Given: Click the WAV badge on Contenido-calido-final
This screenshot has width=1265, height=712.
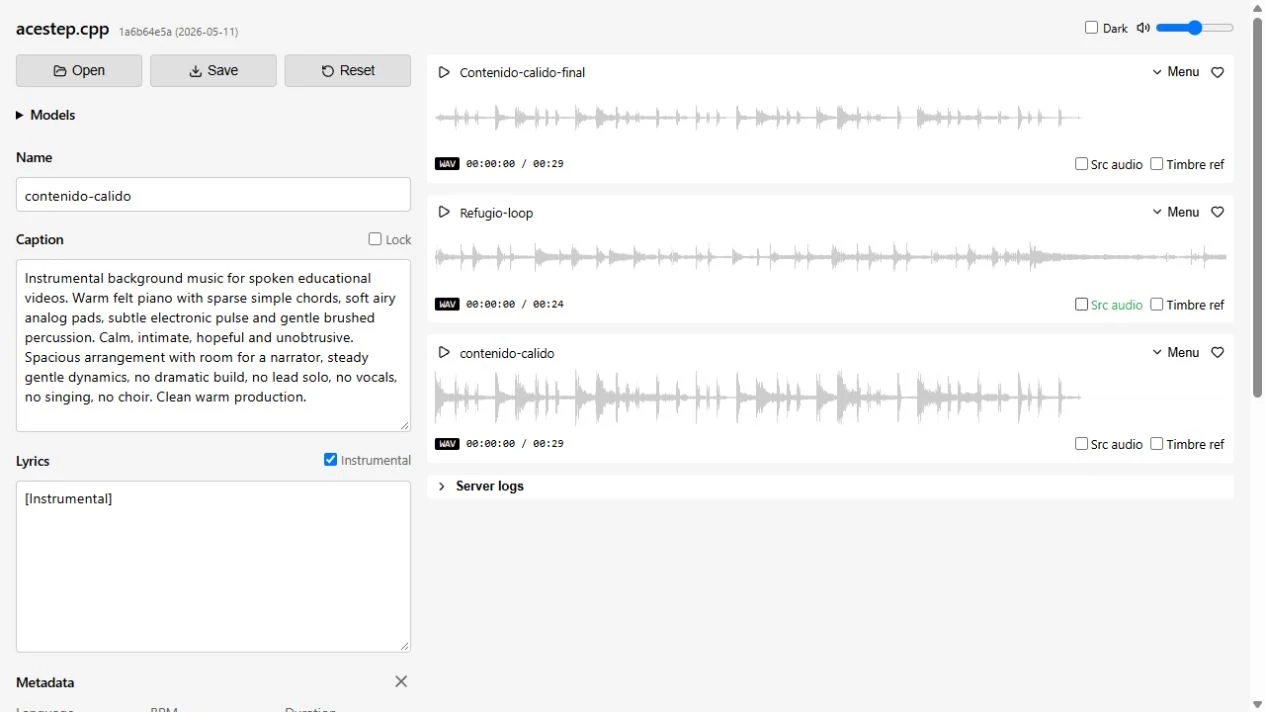Looking at the screenshot, I should tap(447, 164).
